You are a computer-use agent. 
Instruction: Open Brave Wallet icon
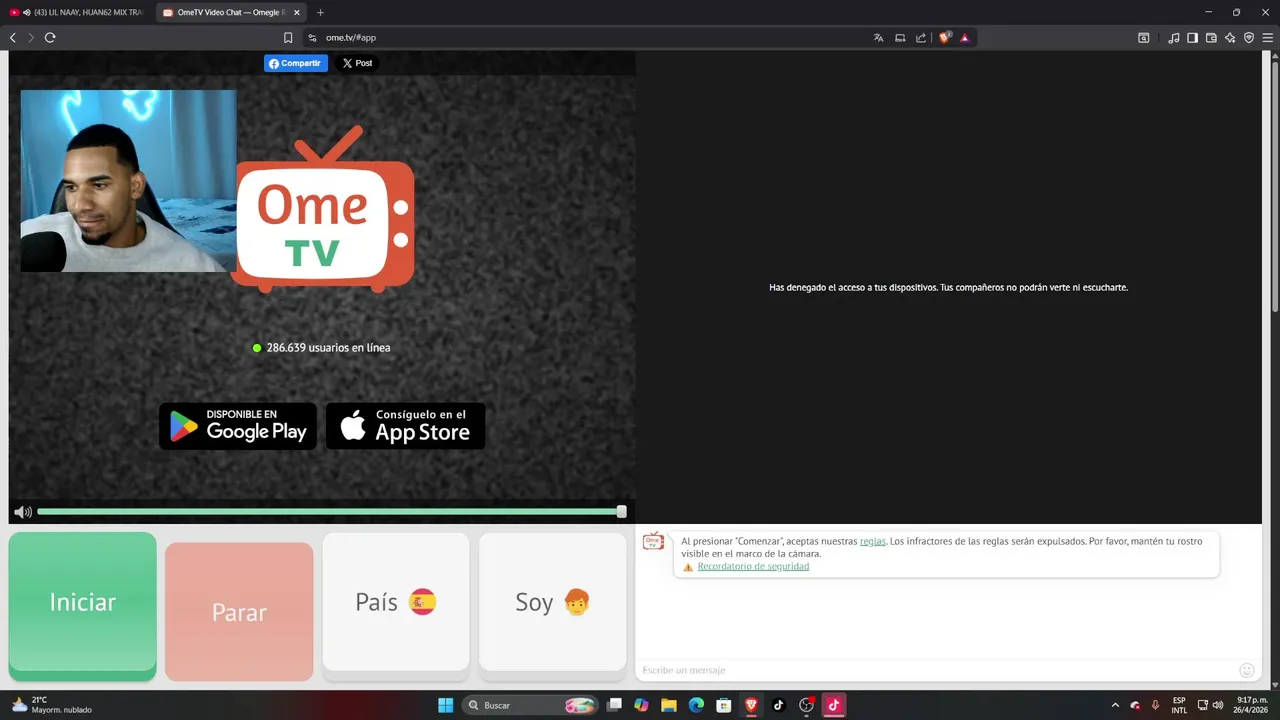(1211, 37)
